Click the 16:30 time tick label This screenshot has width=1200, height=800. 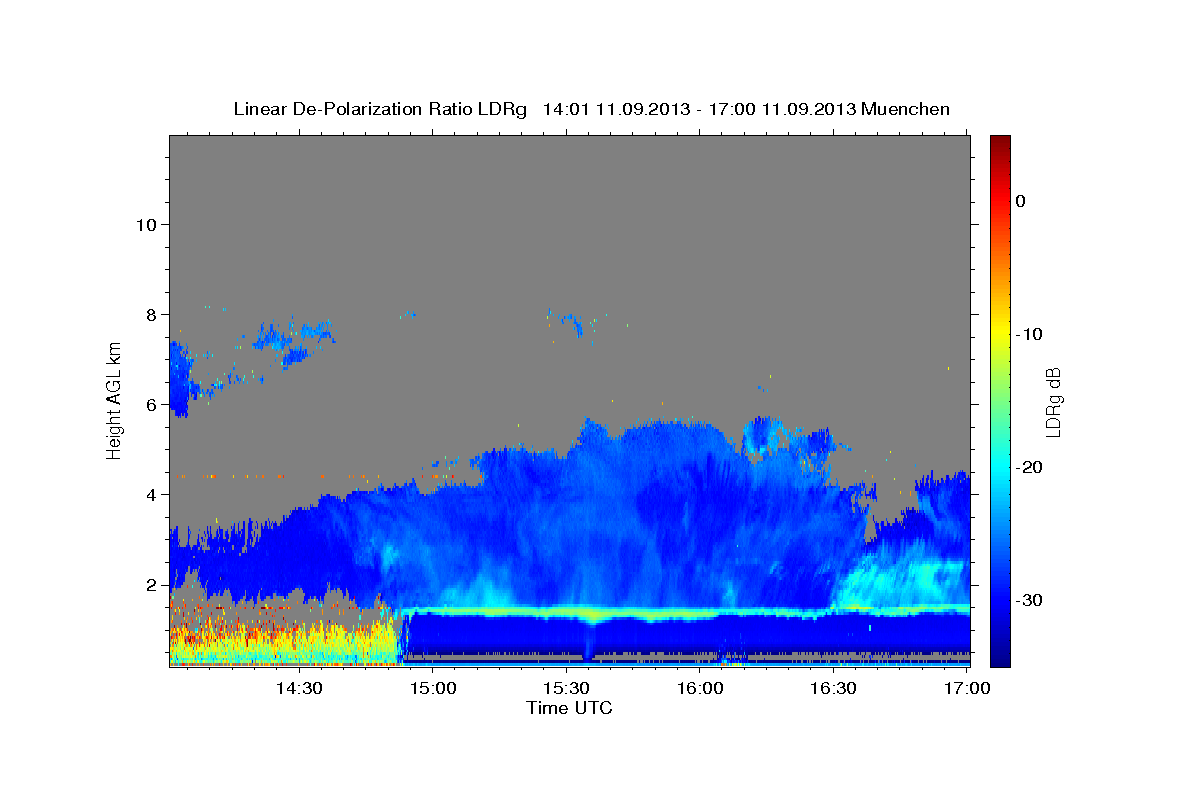(x=833, y=688)
